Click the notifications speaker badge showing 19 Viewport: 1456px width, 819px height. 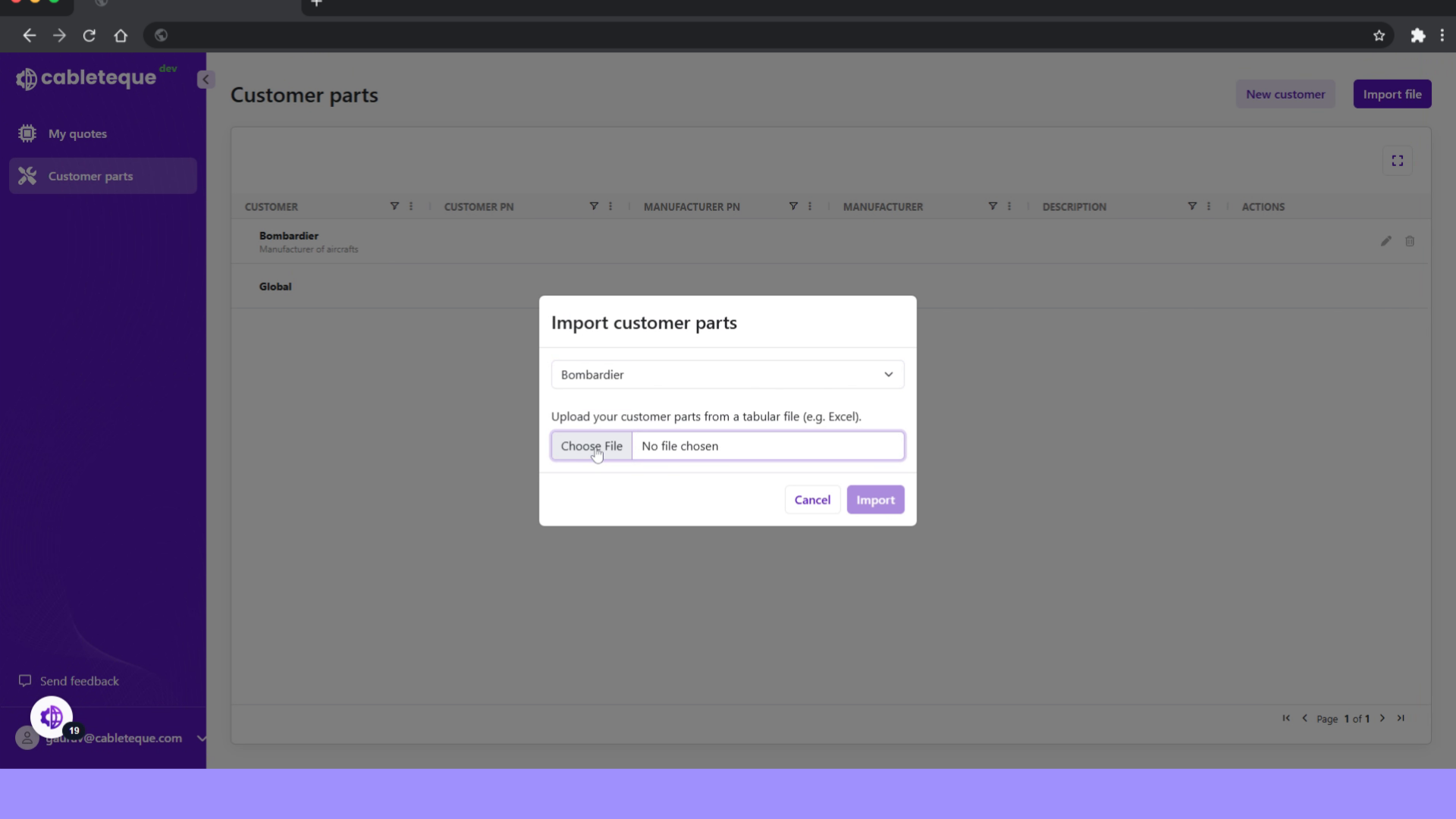coord(51,716)
